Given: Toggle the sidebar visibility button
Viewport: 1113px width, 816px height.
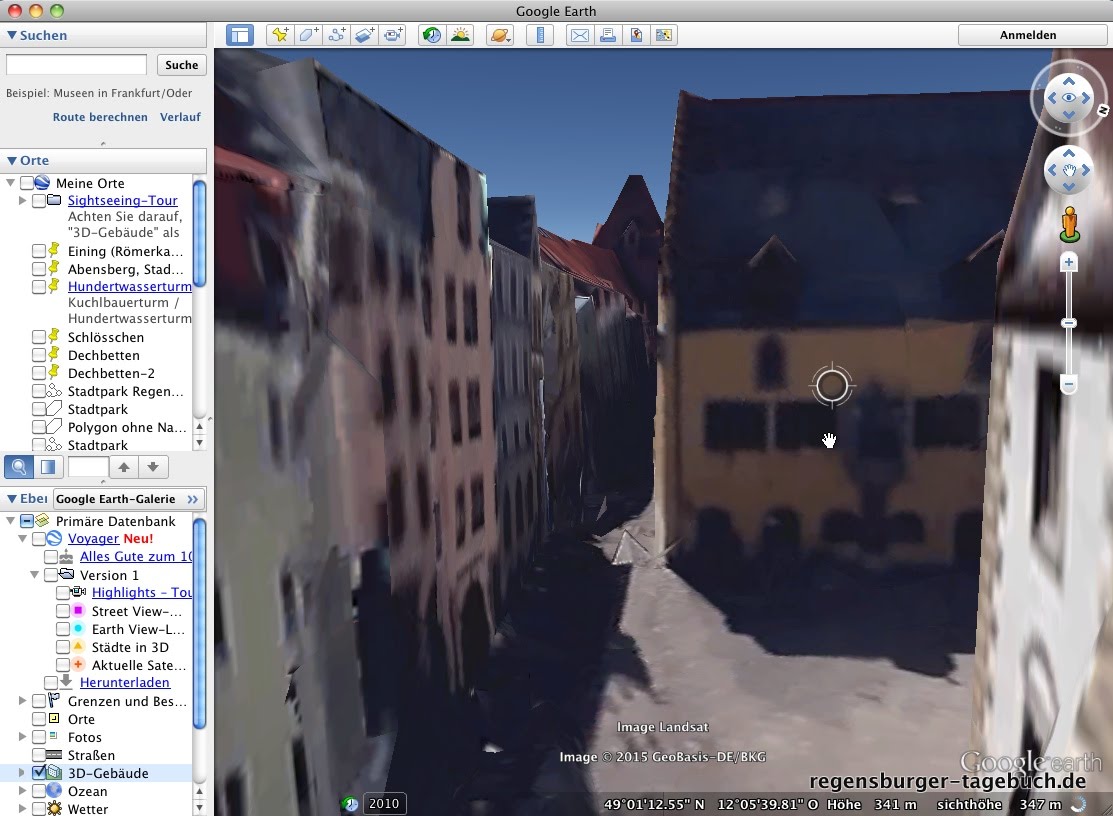Looking at the screenshot, I should click(240, 35).
